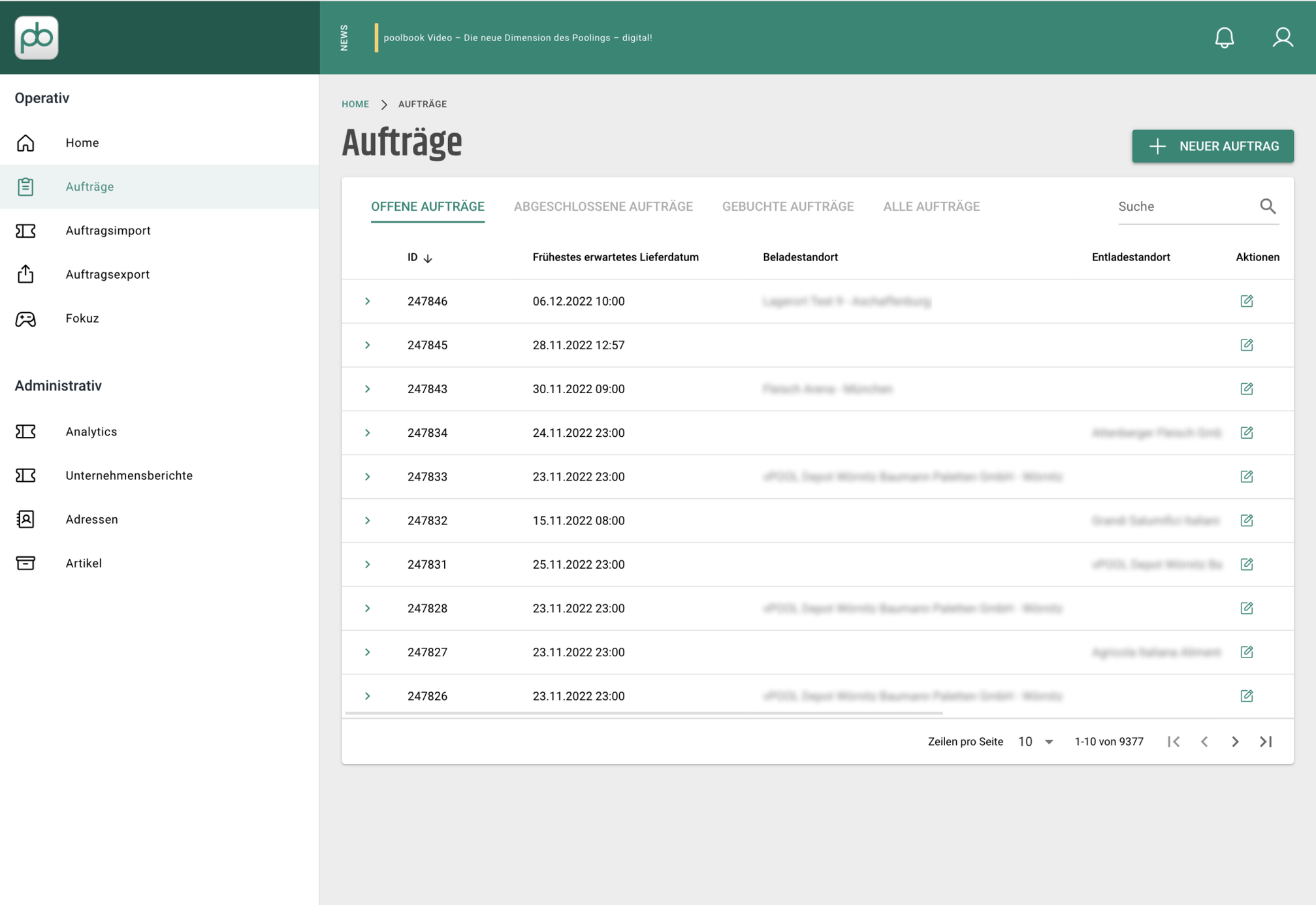1316x905 pixels.
Task: Click the poolbook logo
Action: click(x=37, y=37)
